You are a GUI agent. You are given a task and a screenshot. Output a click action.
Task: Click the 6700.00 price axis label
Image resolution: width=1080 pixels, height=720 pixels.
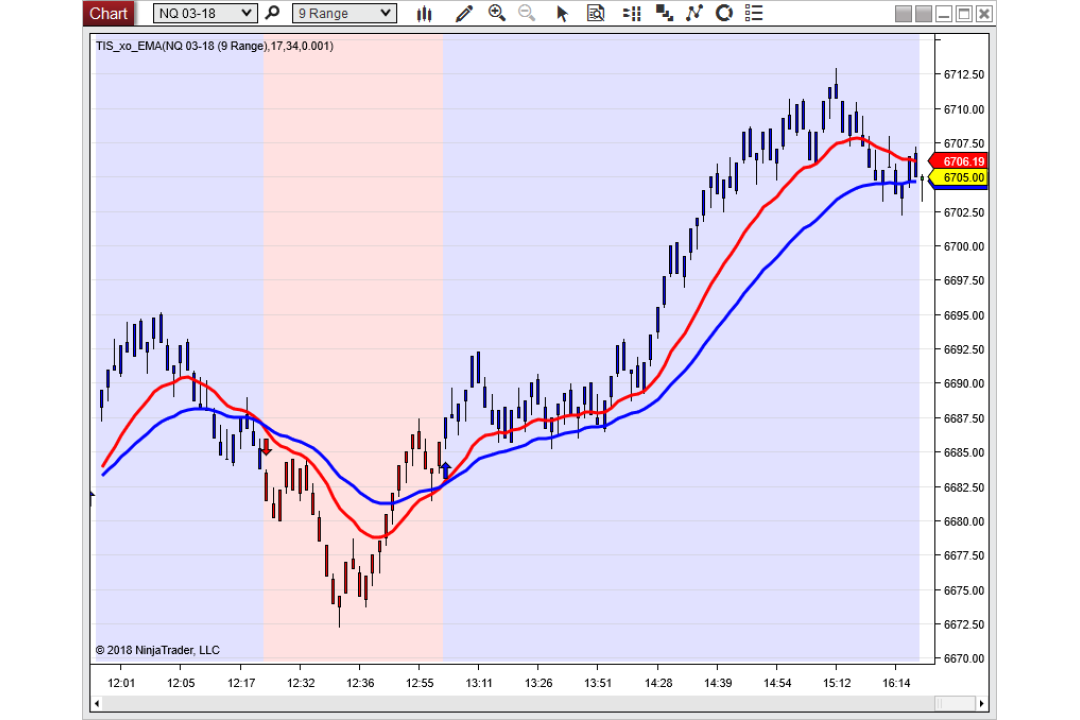(964, 247)
